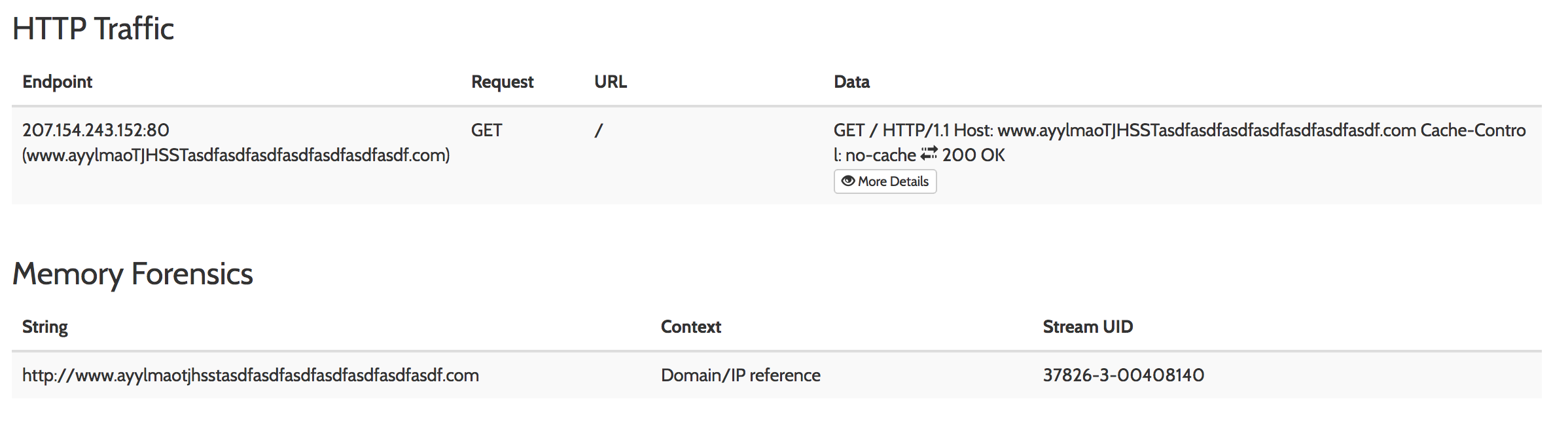Select the Request column header
The height and width of the screenshot is (435, 1568).
pos(503,82)
